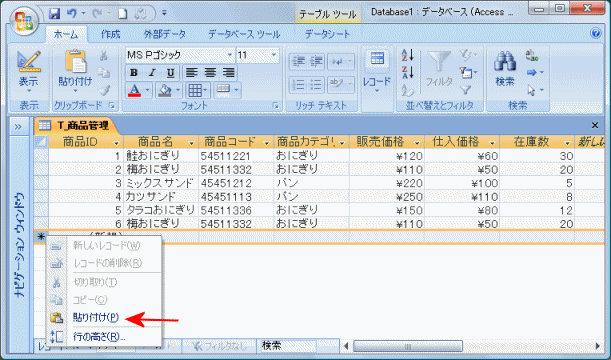Close the T_商品管理 table with X
This screenshot has width=611, height=360.
(x=595, y=125)
